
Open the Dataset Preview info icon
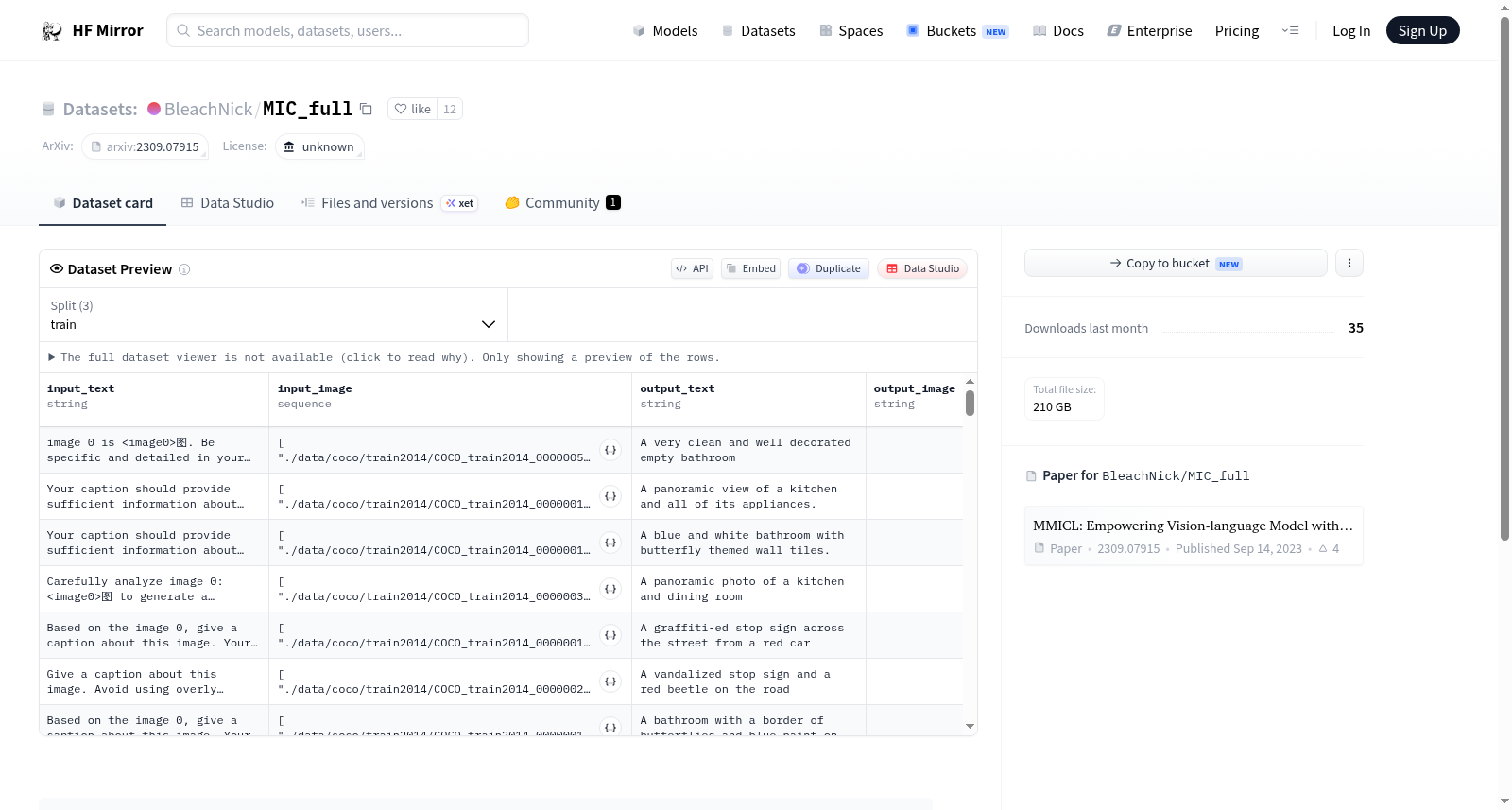pyautogui.click(x=184, y=269)
